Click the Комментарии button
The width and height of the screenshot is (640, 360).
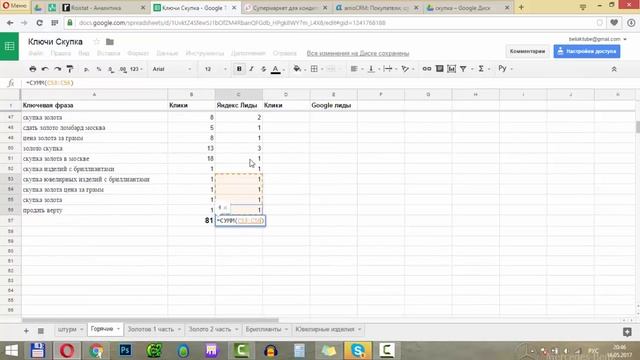pyautogui.click(x=527, y=51)
